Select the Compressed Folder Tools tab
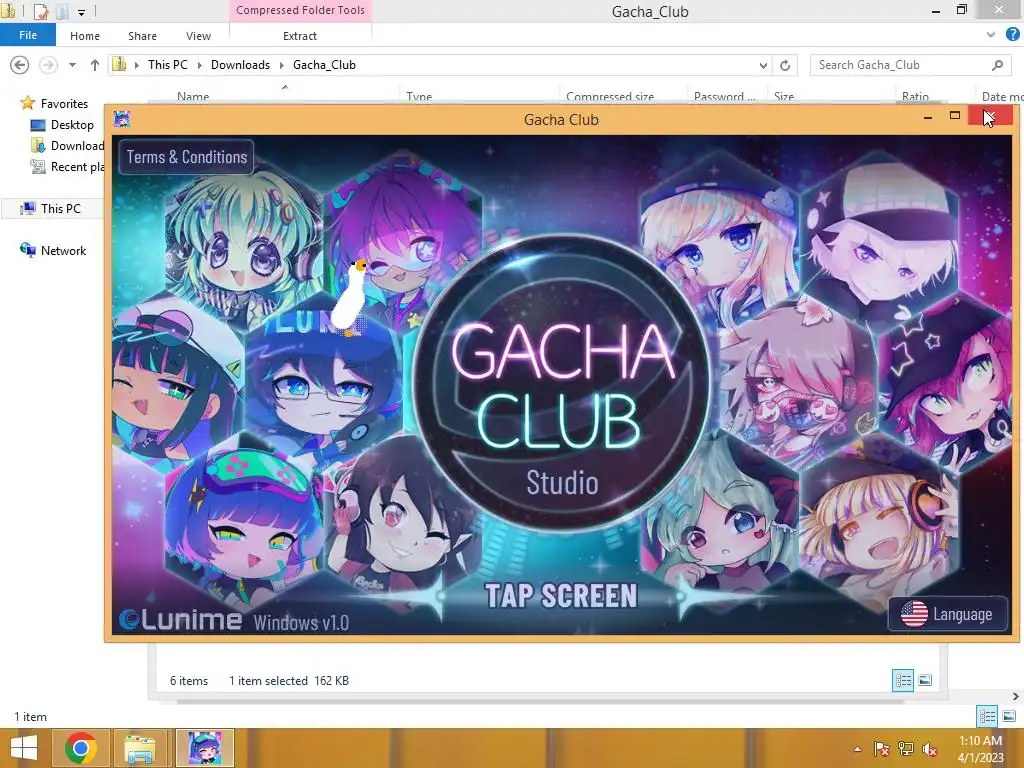The height and width of the screenshot is (768, 1024). tap(300, 10)
